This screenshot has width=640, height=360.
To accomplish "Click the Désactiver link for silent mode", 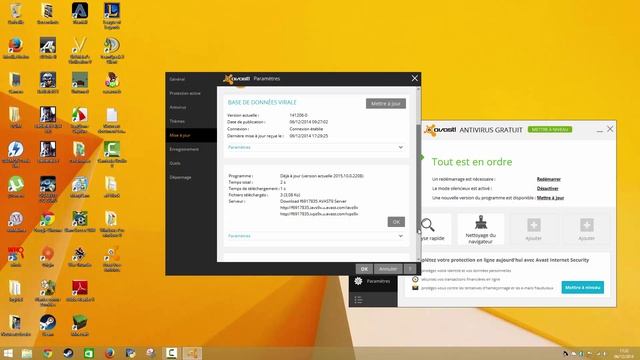I will point(547,189).
